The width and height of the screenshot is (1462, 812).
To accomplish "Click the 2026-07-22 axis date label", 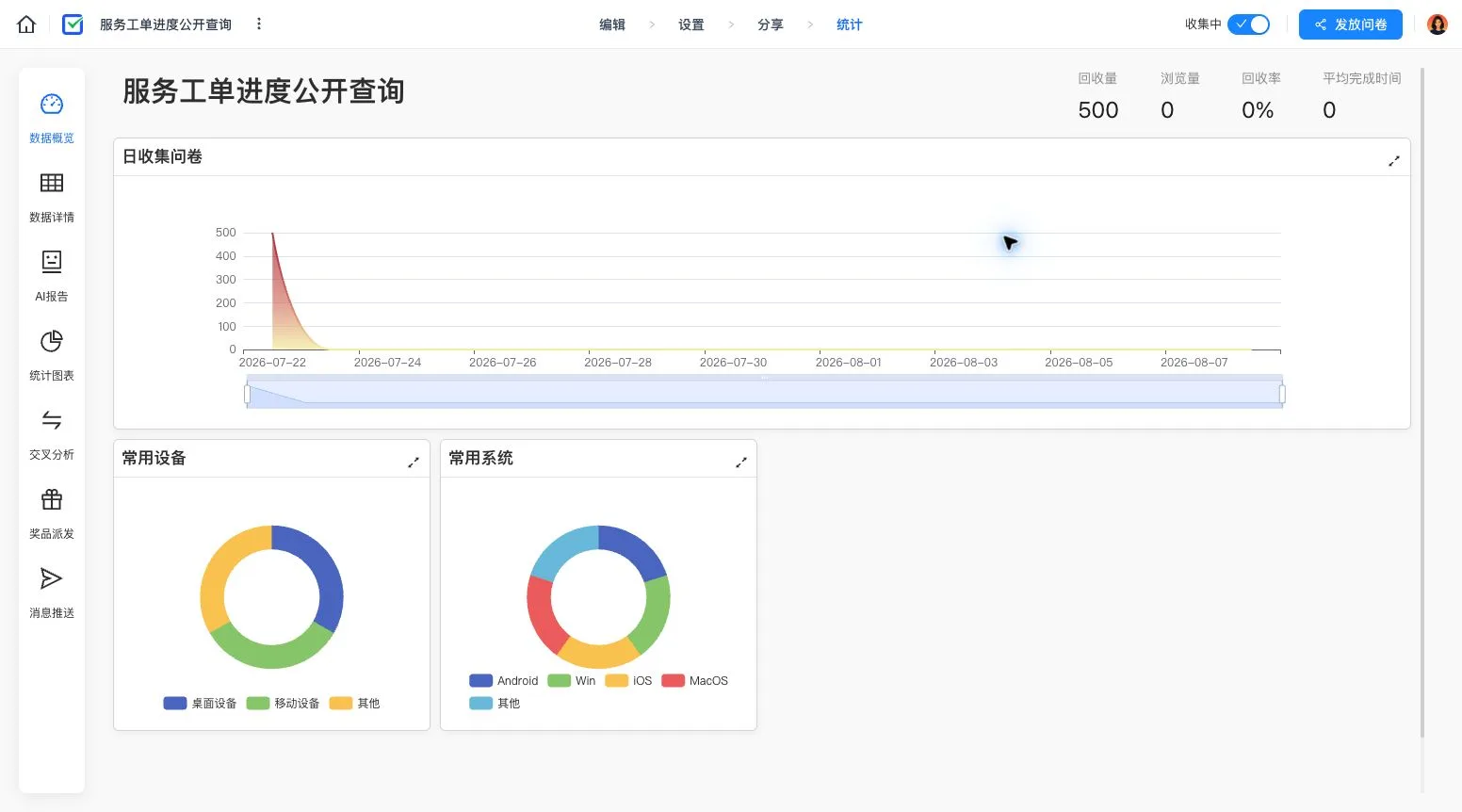I will (x=272, y=363).
